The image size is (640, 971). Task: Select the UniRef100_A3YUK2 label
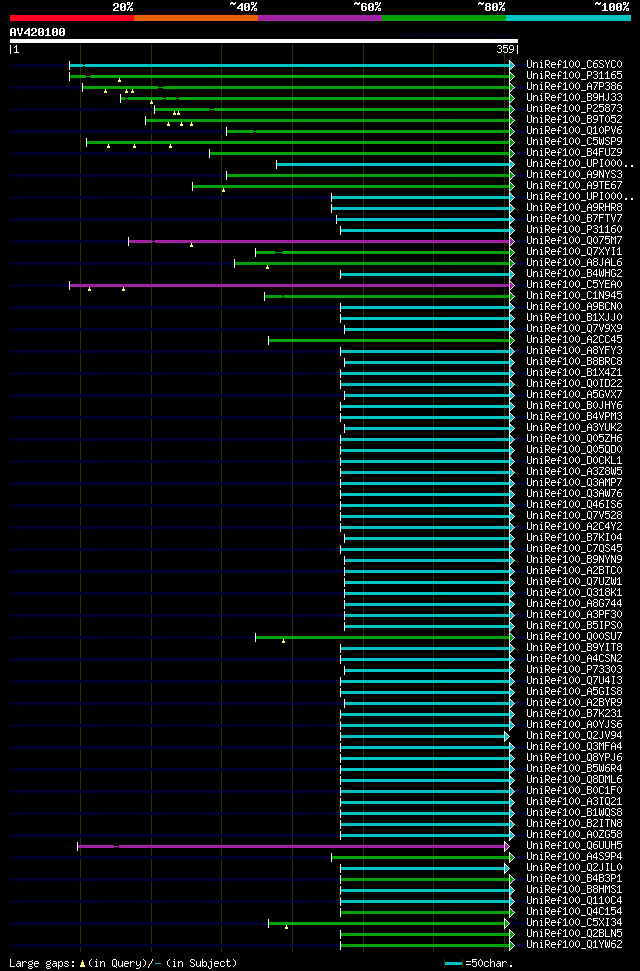tap(574, 428)
